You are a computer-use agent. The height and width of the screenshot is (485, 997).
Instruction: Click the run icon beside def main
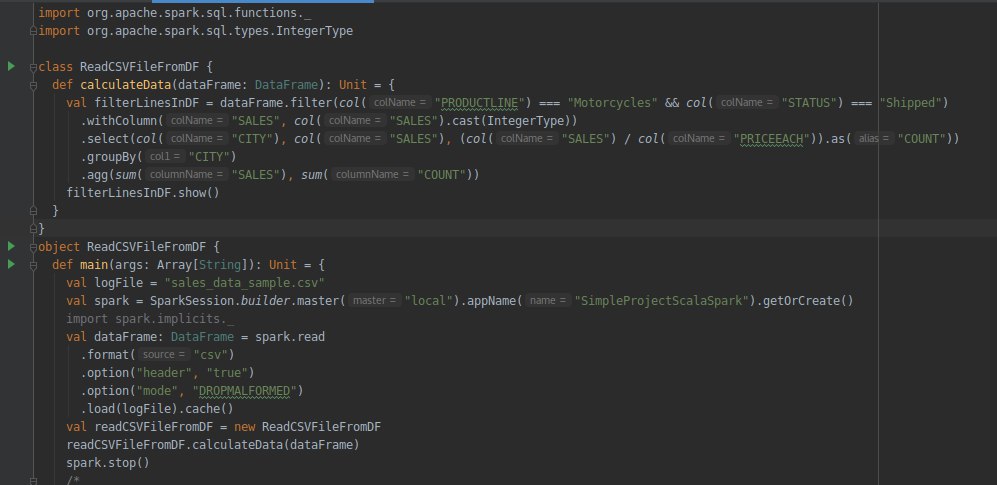pyautogui.click(x=11, y=264)
